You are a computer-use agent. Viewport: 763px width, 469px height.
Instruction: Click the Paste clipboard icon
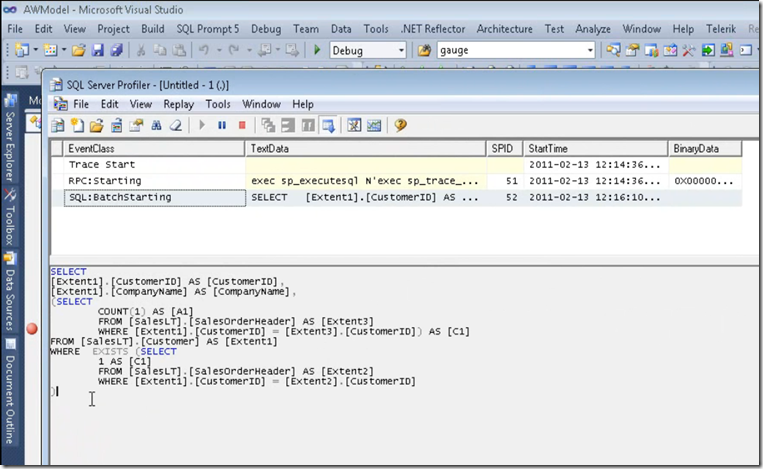point(179,50)
